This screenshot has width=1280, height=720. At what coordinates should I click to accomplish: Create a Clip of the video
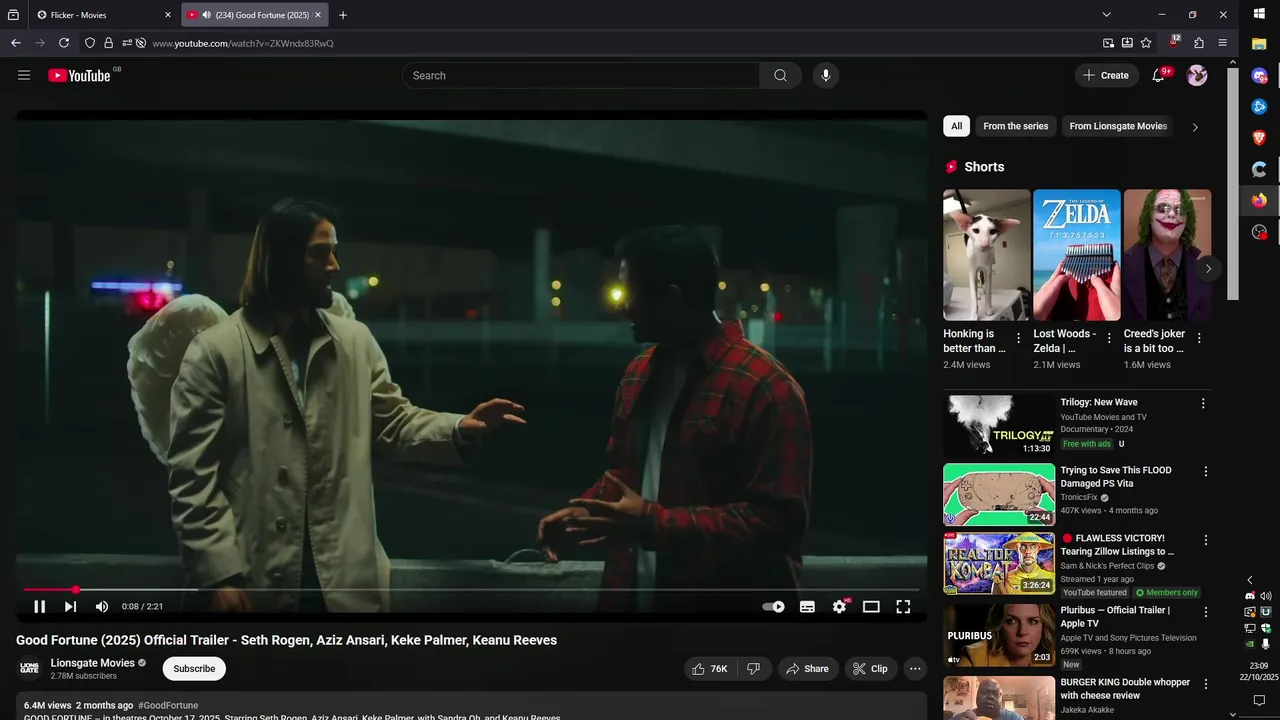pyautogui.click(x=870, y=669)
